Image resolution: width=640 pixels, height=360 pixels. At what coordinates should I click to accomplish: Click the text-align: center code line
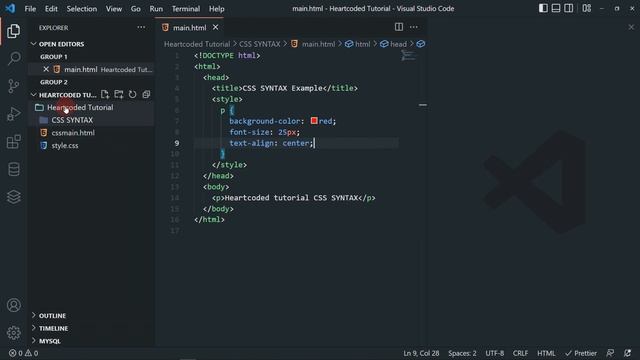[x=271, y=143]
